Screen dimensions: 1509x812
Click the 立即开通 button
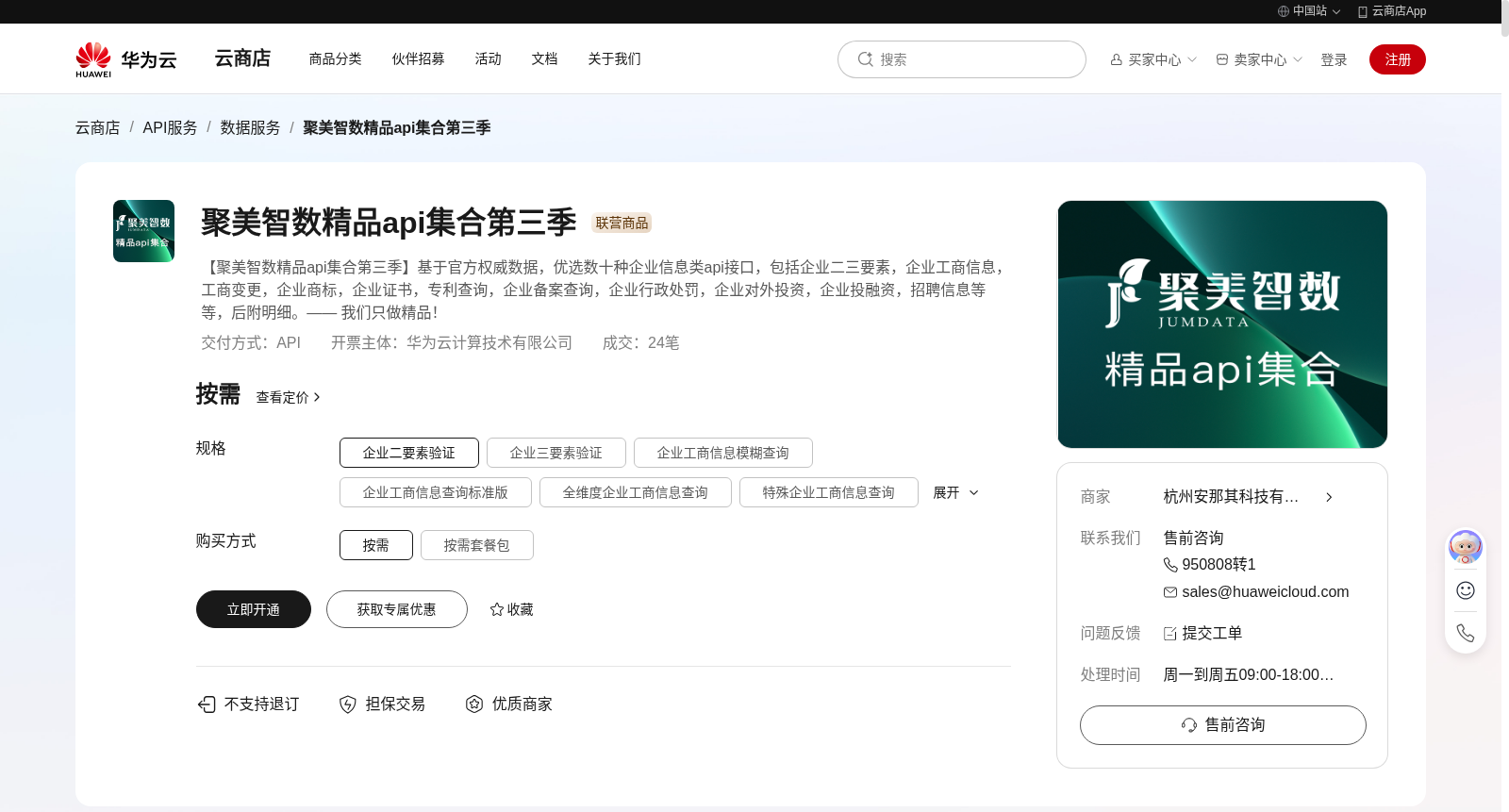click(254, 609)
